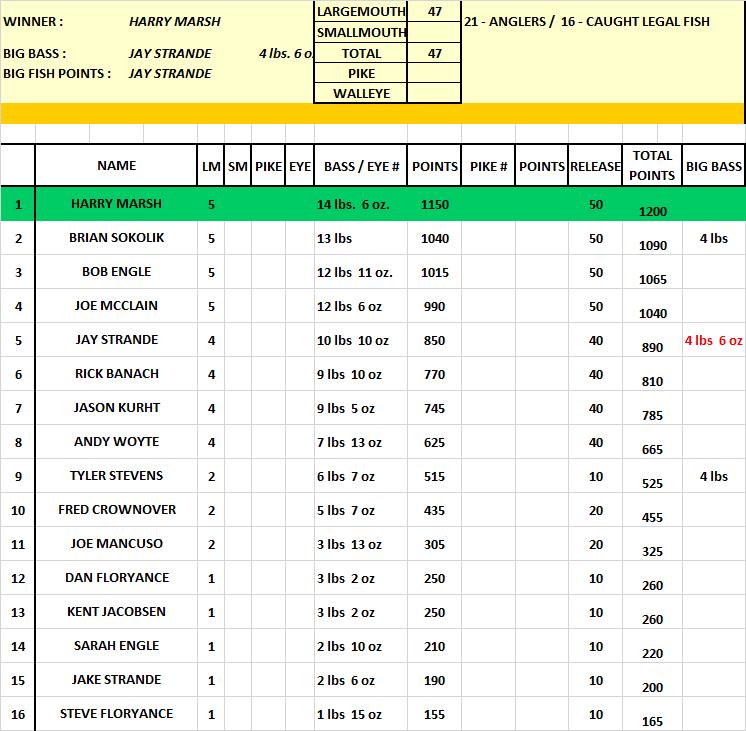The image size is (746, 731).
Task: Click the TOTAL label in summary box
Action: pos(361,53)
